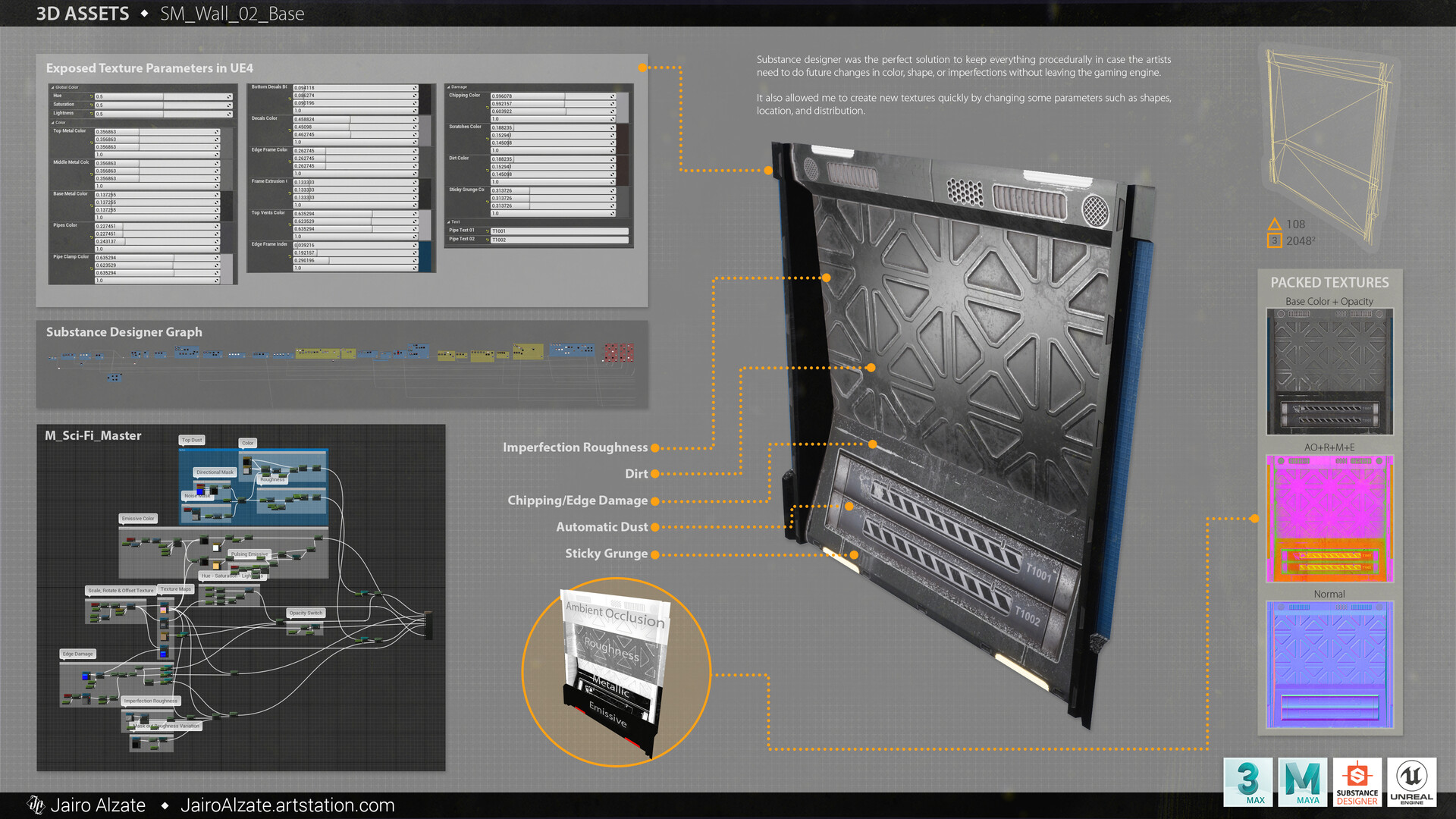Click the texture resolution icon beside 2048

coord(1275,241)
